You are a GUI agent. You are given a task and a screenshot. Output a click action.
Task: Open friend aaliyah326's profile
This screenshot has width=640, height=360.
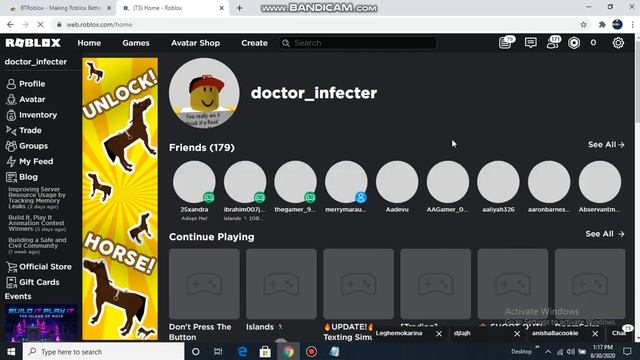[x=498, y=182]
